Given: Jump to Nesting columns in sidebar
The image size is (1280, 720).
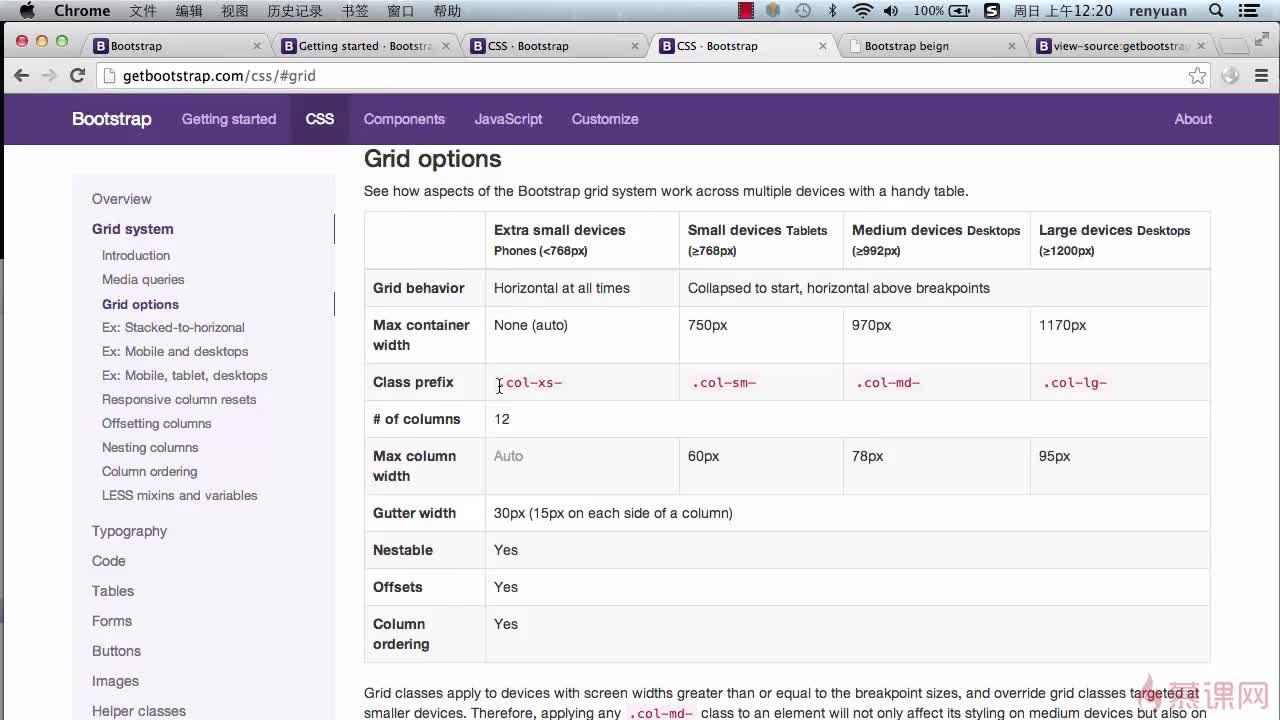Looking at the screenshot, I should point(150,447).
